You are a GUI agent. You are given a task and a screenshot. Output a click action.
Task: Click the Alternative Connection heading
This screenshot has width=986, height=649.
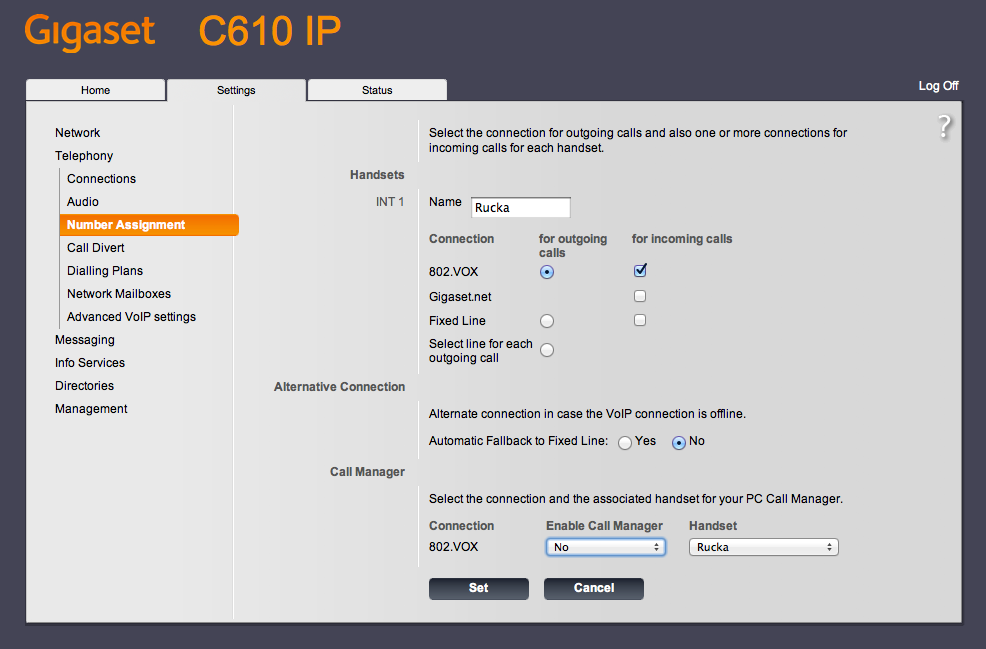(x=340, y=387)
